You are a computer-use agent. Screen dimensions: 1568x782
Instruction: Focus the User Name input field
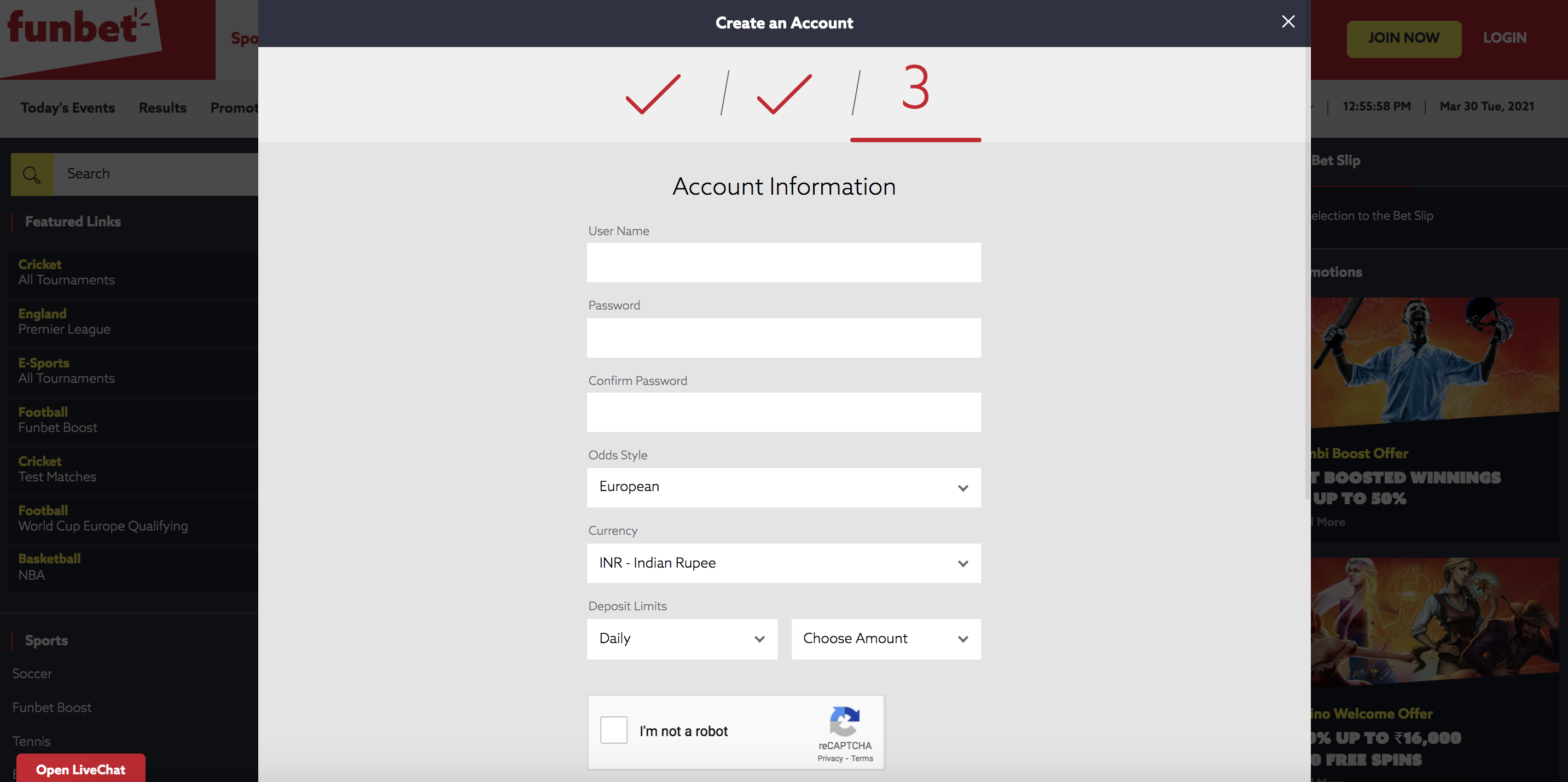(783, 262)
